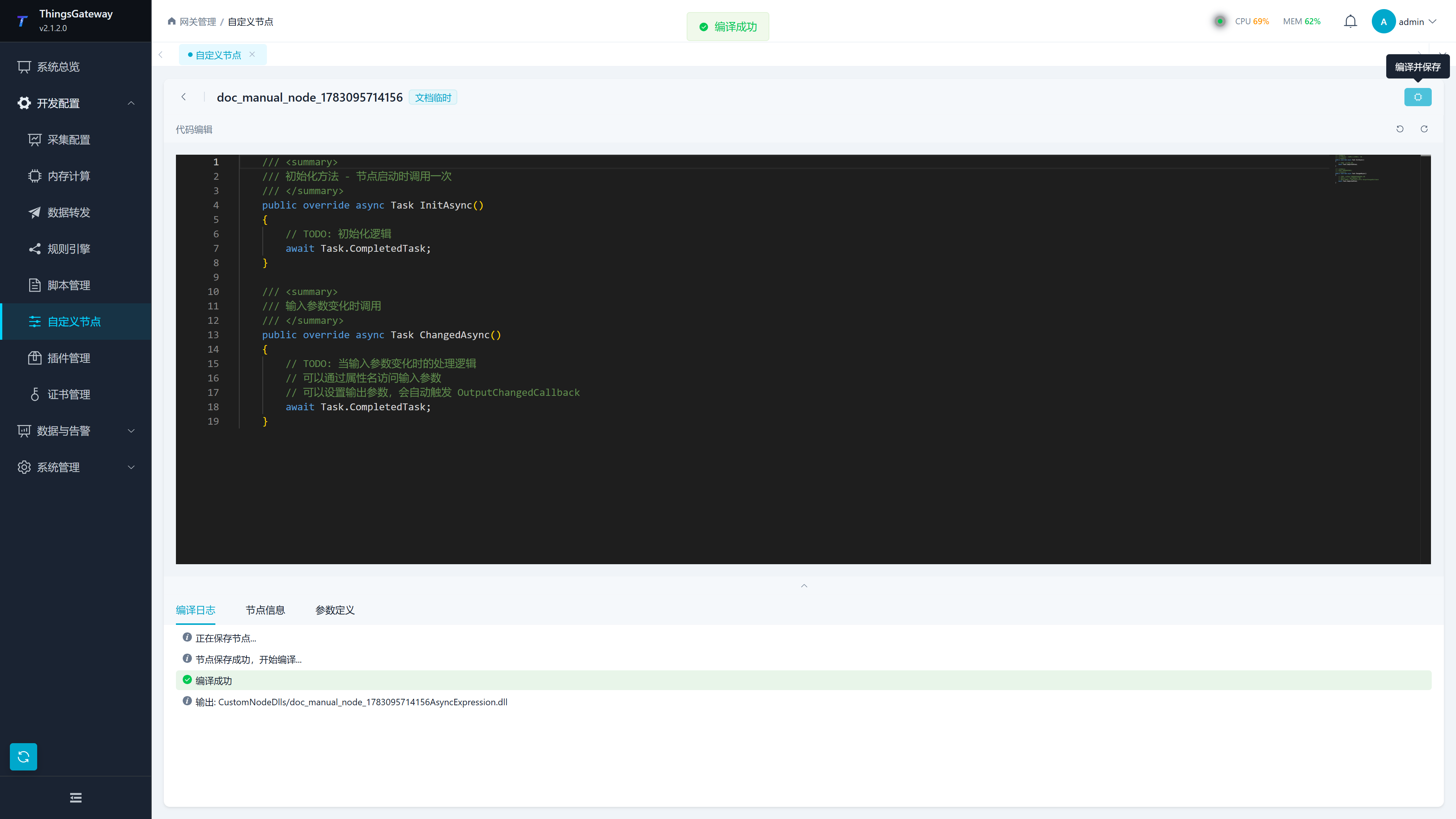Go back using the arrow beside the node name
1456x819 pixels.
tap(184, 97)
